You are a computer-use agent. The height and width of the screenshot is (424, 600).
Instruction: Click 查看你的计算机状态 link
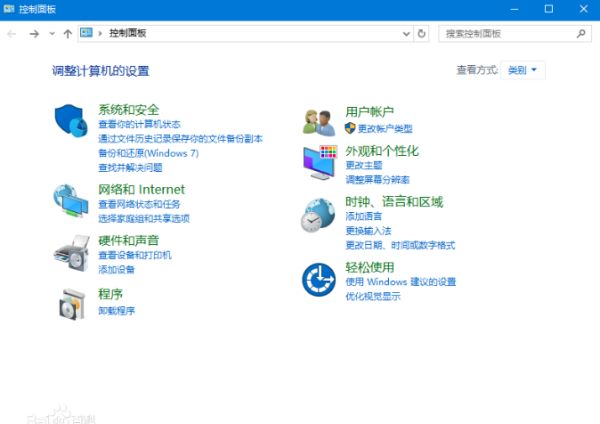tap(139, 124)
